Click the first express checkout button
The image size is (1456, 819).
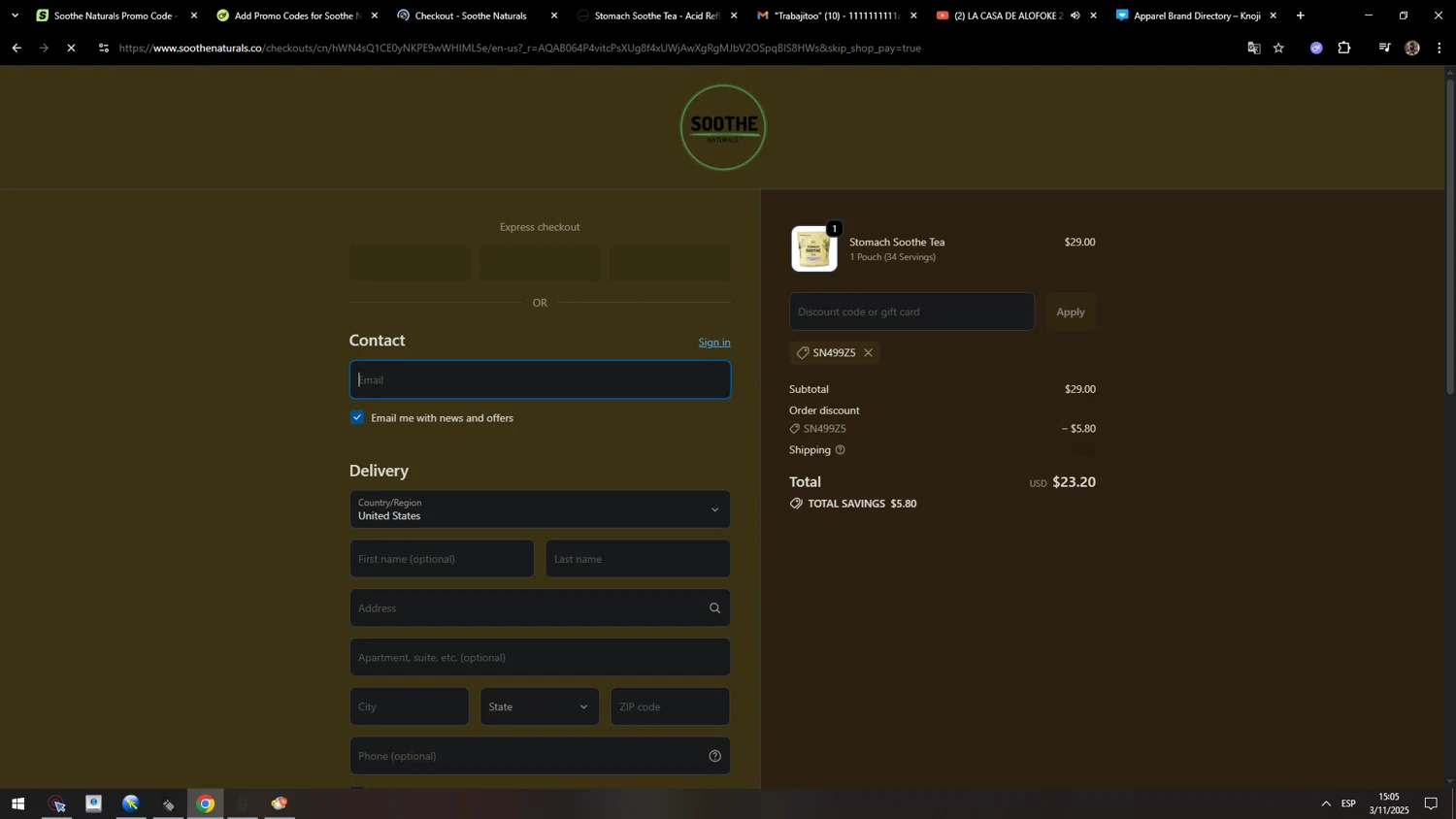click(x=410, y=263)
